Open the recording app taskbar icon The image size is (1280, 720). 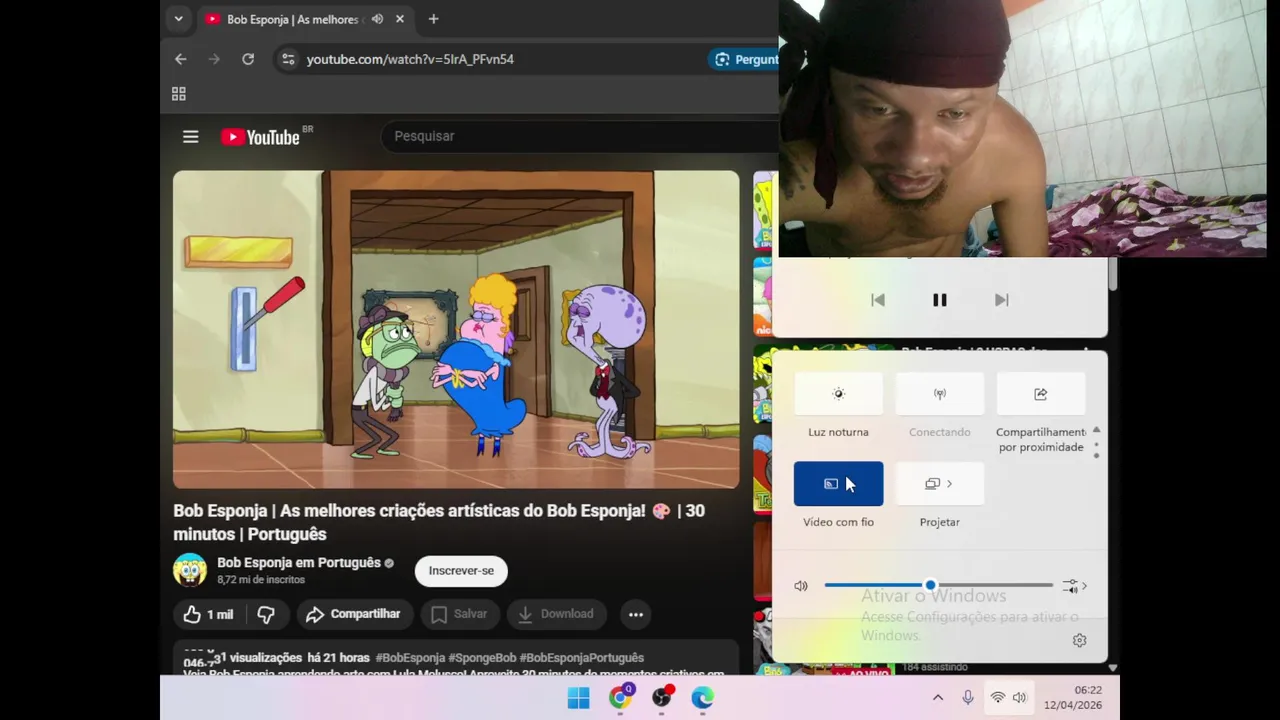(x=662, y=698)
